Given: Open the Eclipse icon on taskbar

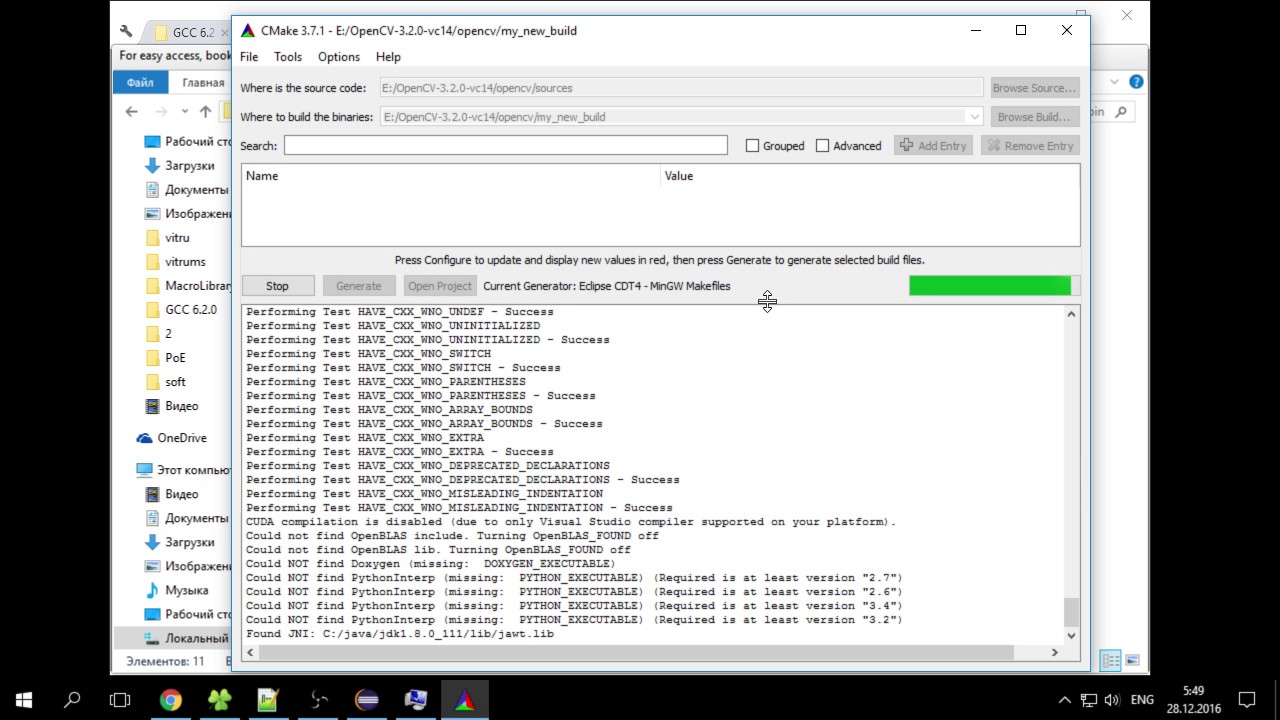Looking at the screenshot, I should point(367,700).
